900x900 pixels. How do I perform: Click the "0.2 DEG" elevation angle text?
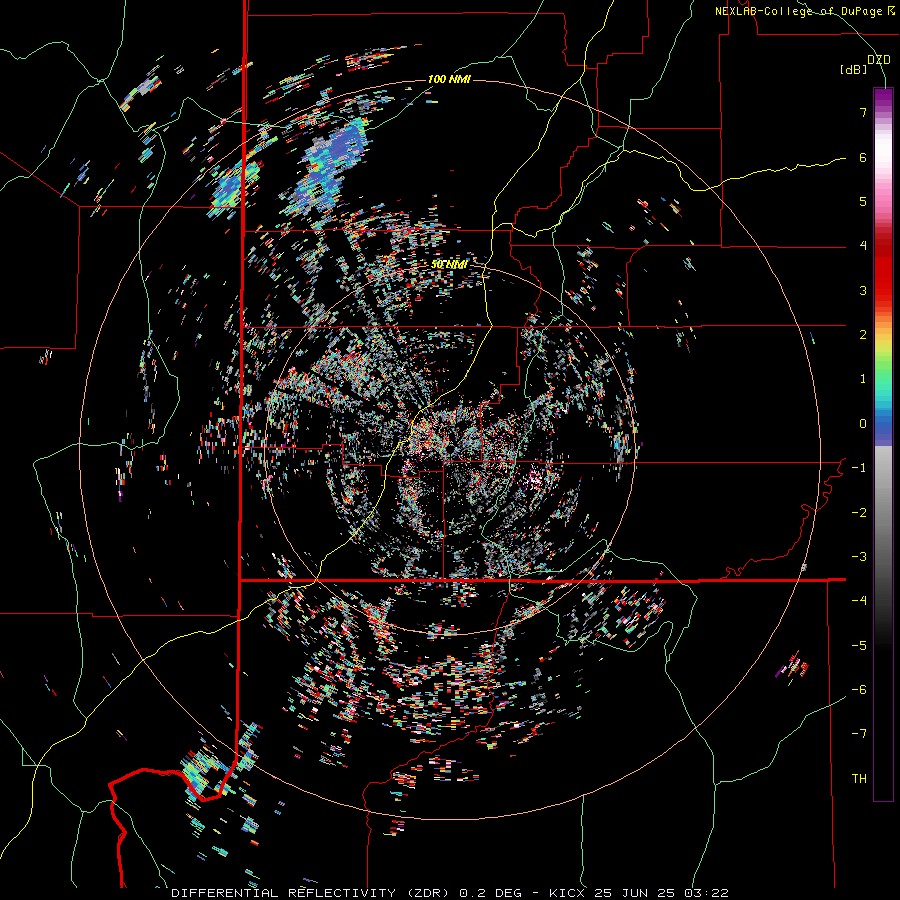coord(491,893)
